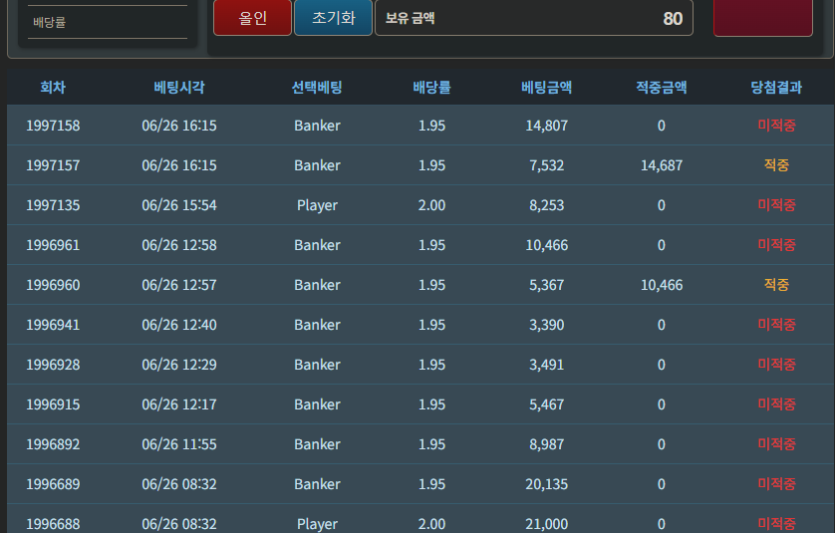This screenshot has height=533, width=835.
Task: Click odds 1.95 in row 1996961
Action: (432, 245)
